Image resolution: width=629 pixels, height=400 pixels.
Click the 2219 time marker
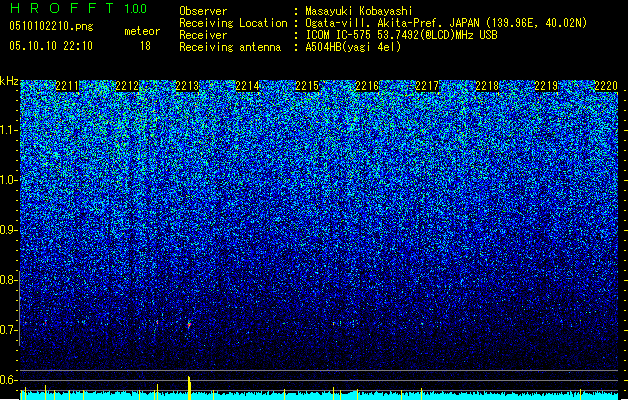click(546, 86)
